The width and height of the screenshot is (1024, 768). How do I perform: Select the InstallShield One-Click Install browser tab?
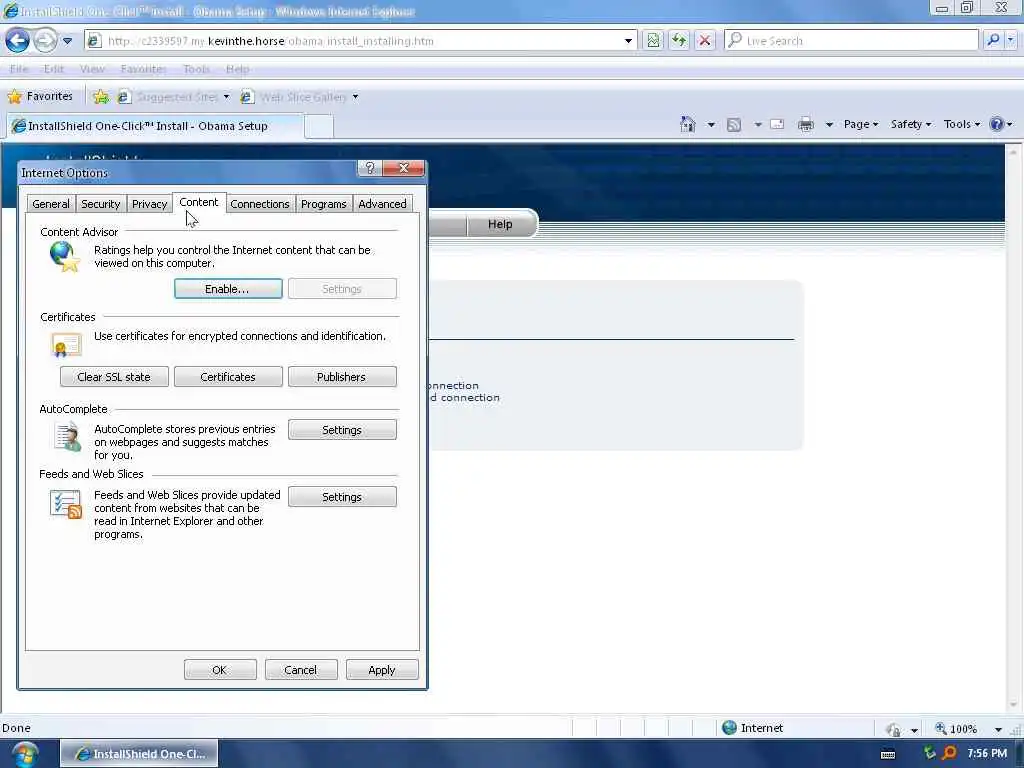(x=155, y=126)
